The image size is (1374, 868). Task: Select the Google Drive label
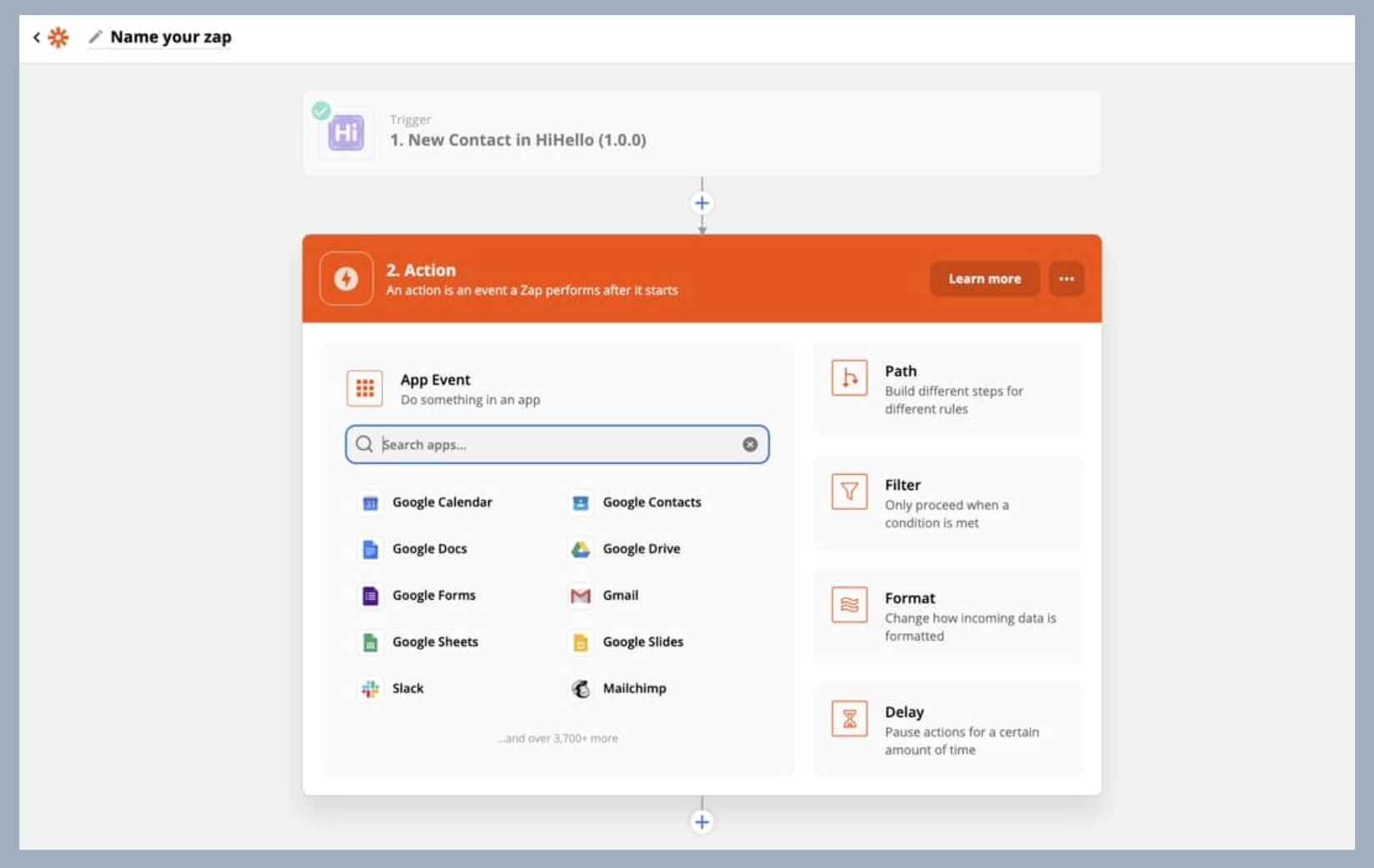tap(642, 549)
